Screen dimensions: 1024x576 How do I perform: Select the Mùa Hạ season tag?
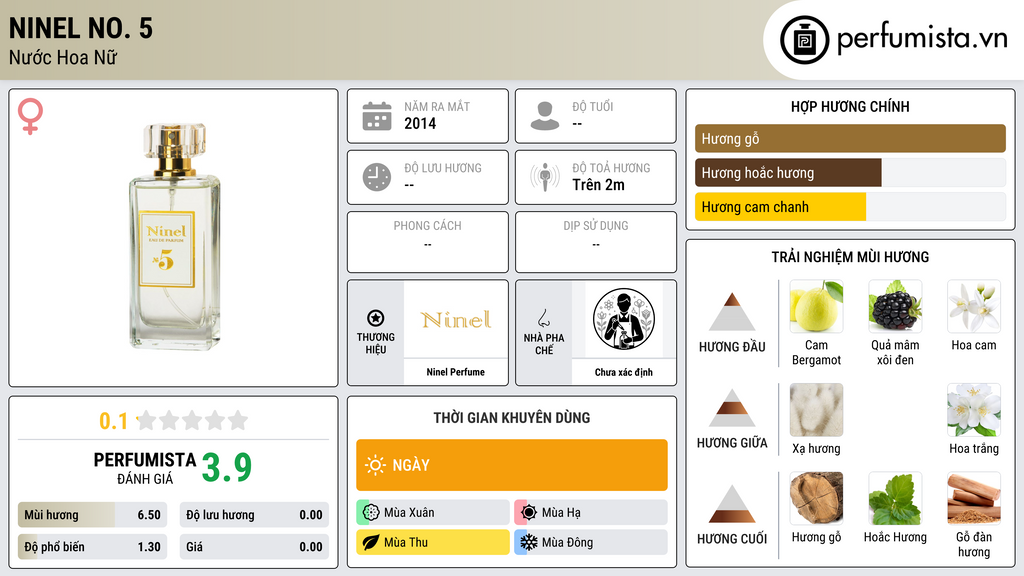(591, 513)
